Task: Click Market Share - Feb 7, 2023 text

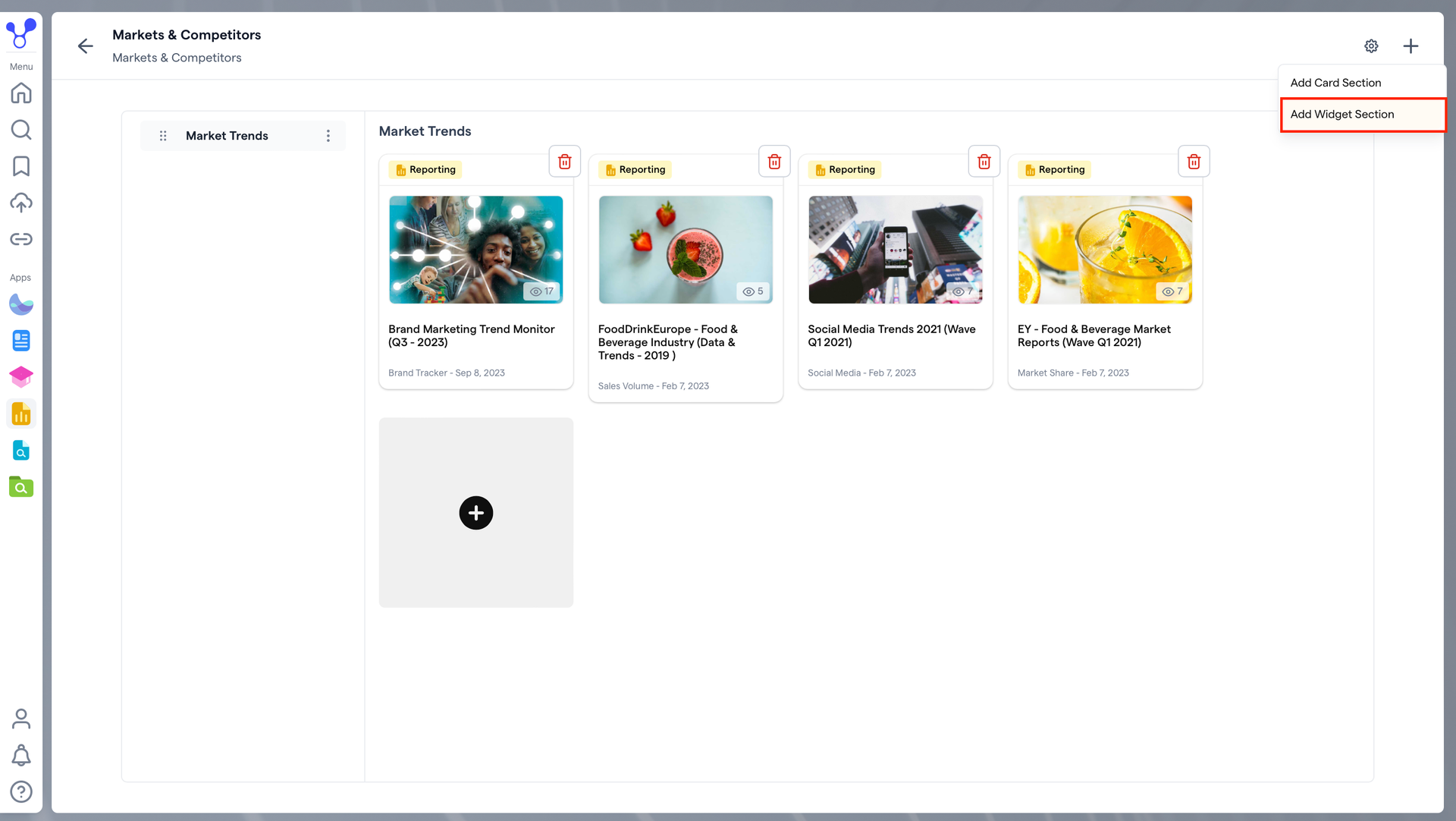Action: [x=1073, y=373]
